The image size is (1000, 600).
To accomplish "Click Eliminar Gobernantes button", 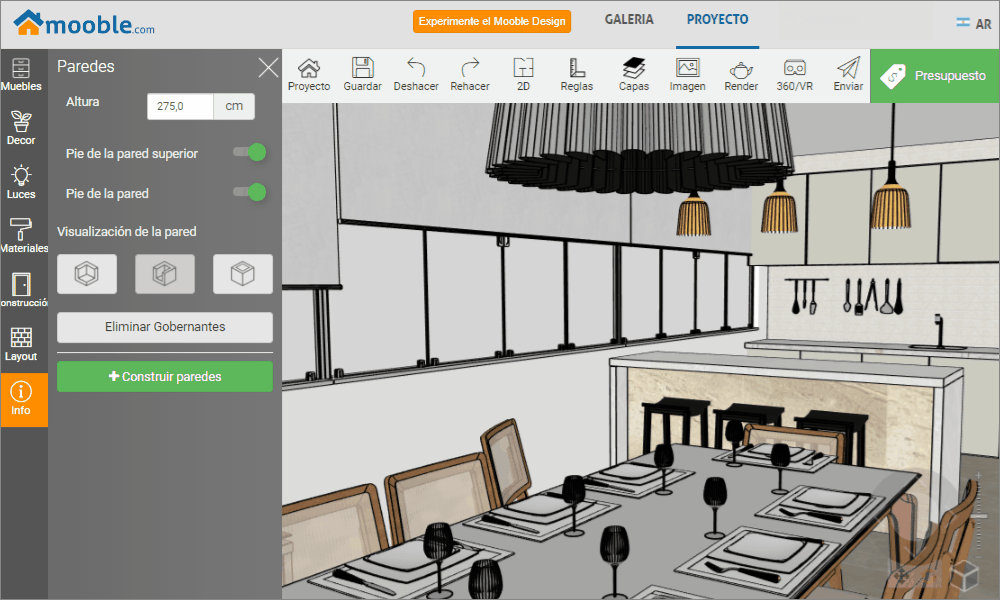I will pos(165,327).
